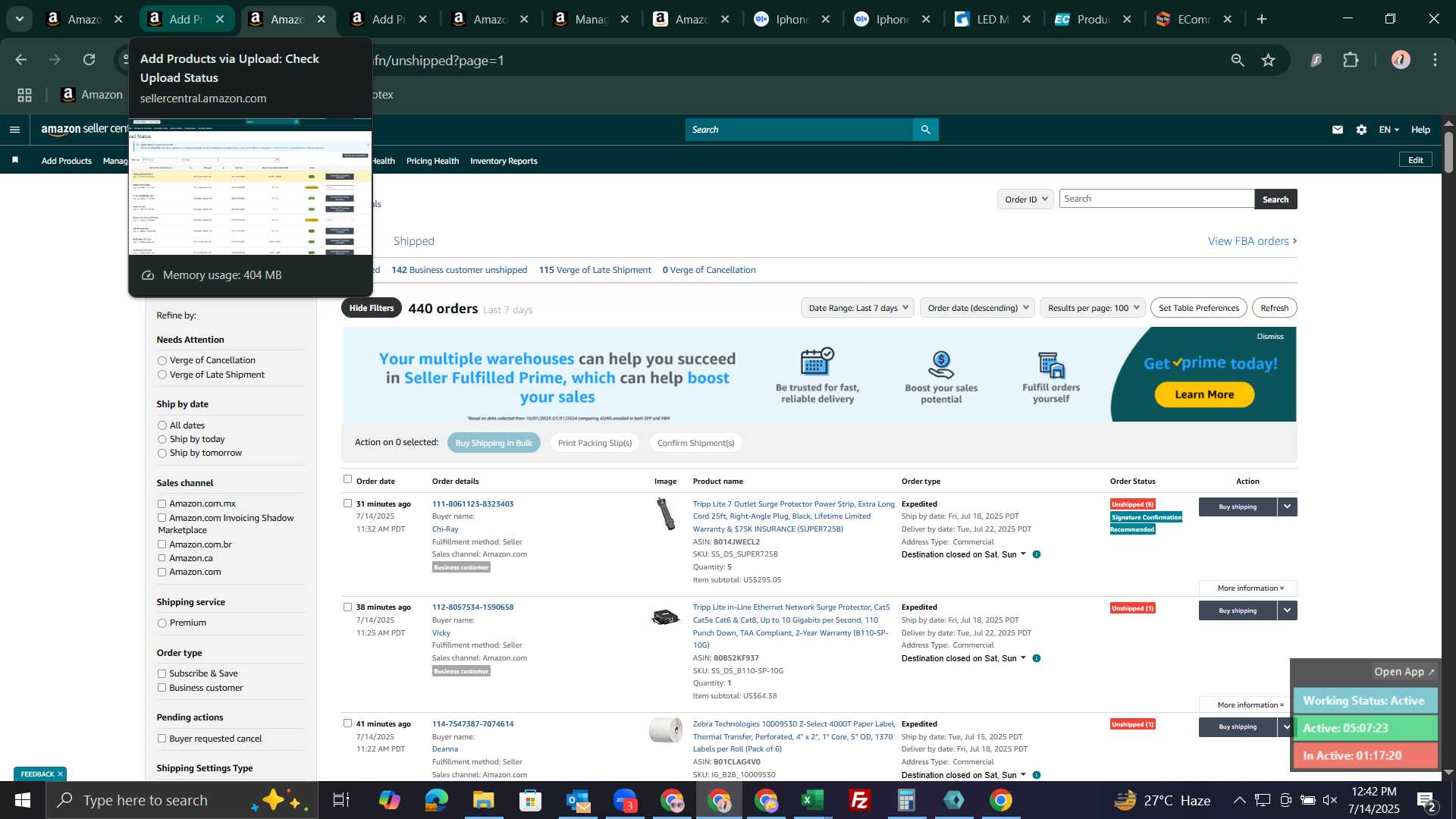The height and width of the screenshot is (819, 1456).
Task: Go back using browser back arrow
Action: (x=21, y=59)
